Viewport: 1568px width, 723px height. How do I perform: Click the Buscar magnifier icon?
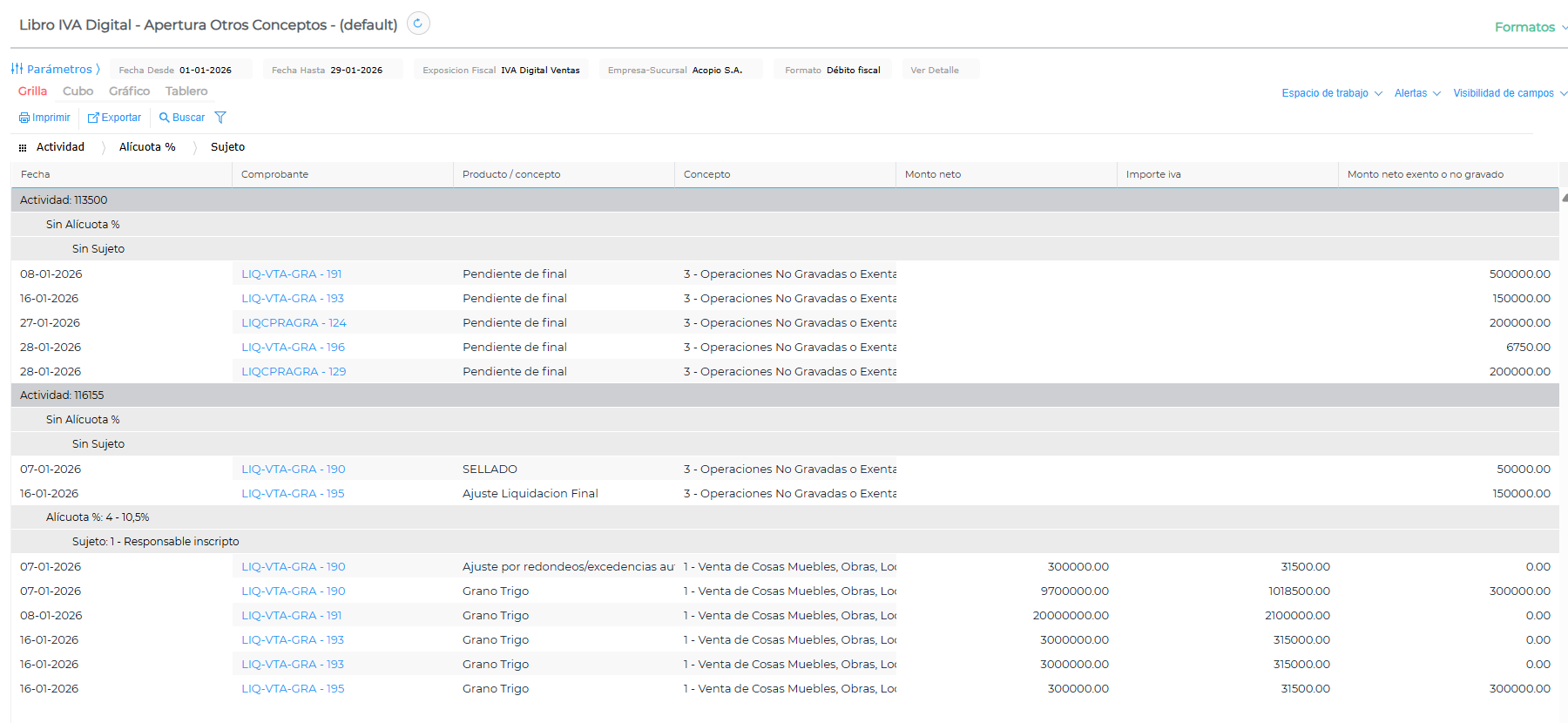(164, 118)
